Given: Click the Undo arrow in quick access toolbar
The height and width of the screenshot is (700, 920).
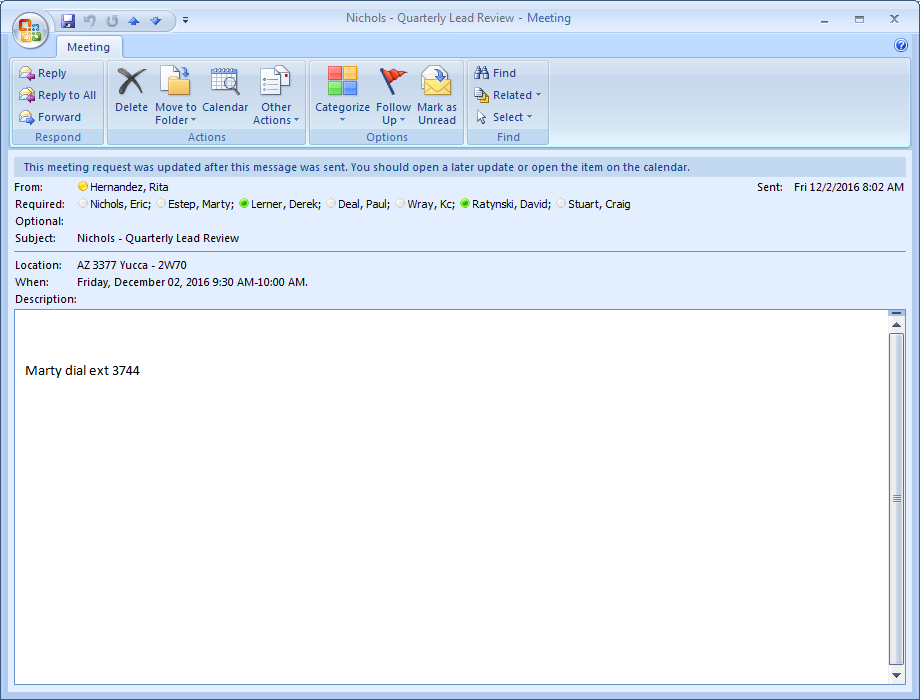Looking at the screenshot, I should [90, 21].
